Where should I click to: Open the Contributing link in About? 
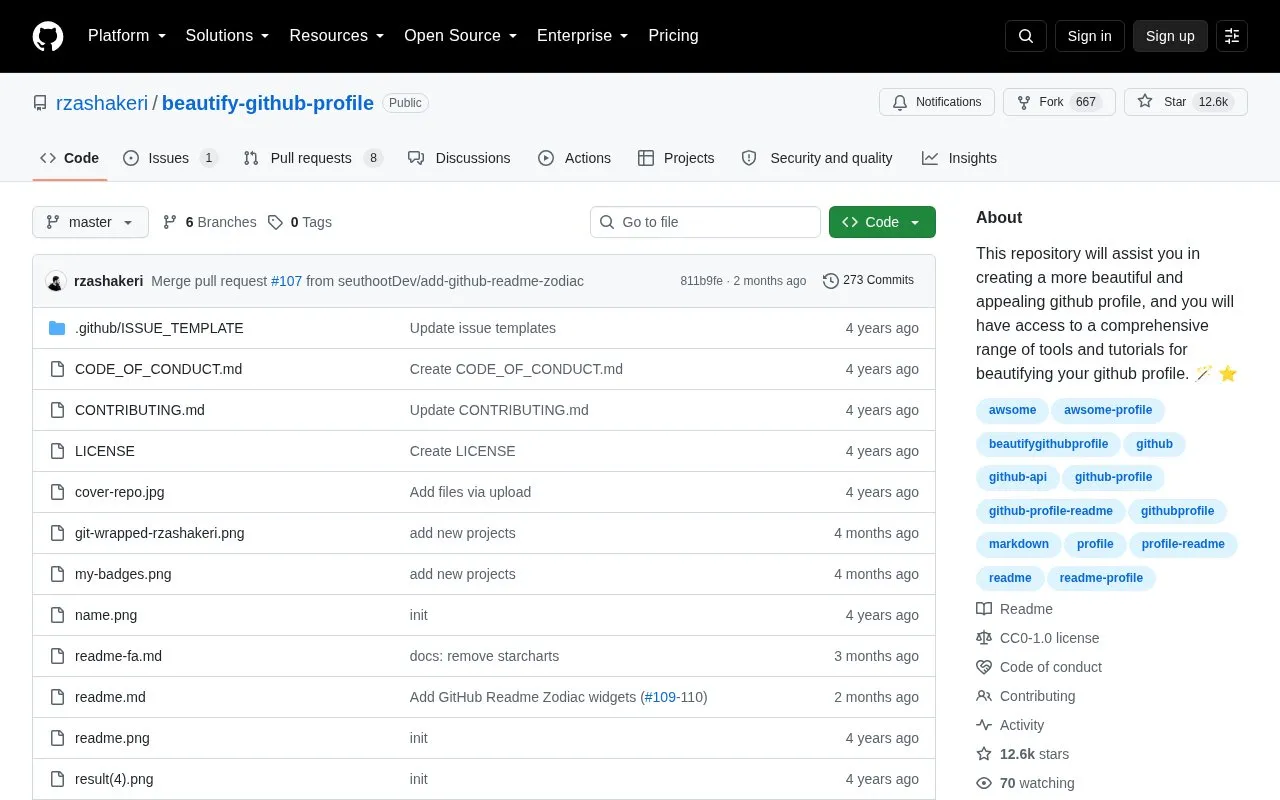pyautogui.click(x=1026, y=696)
